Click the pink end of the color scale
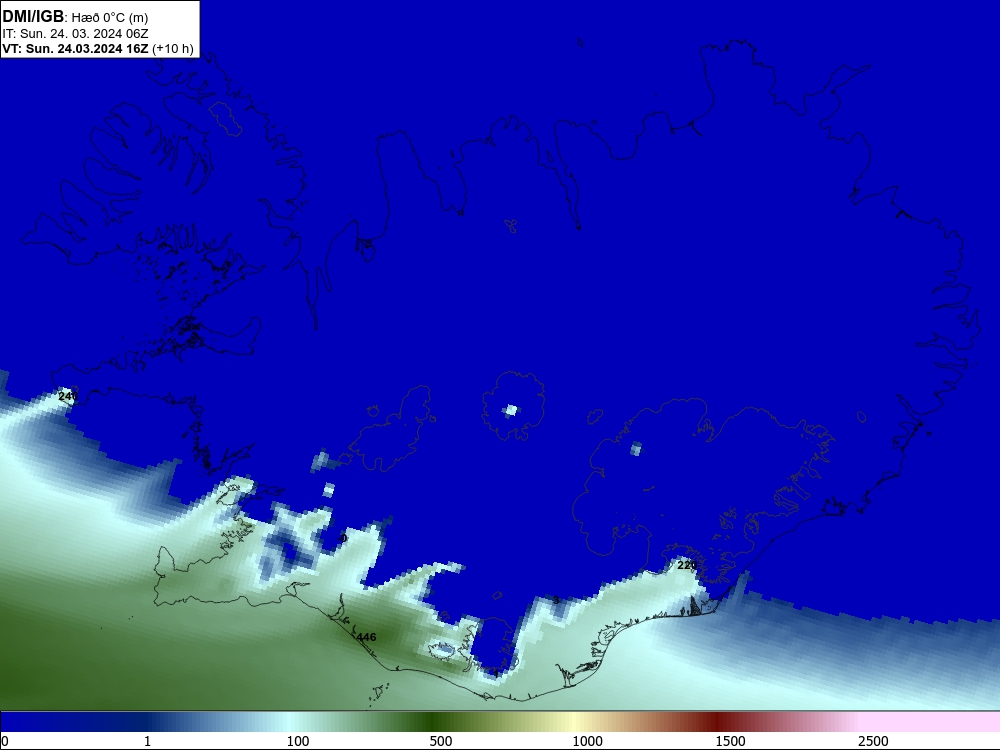Viewport: 1000px width, 750px height. [x=931, y=722]
